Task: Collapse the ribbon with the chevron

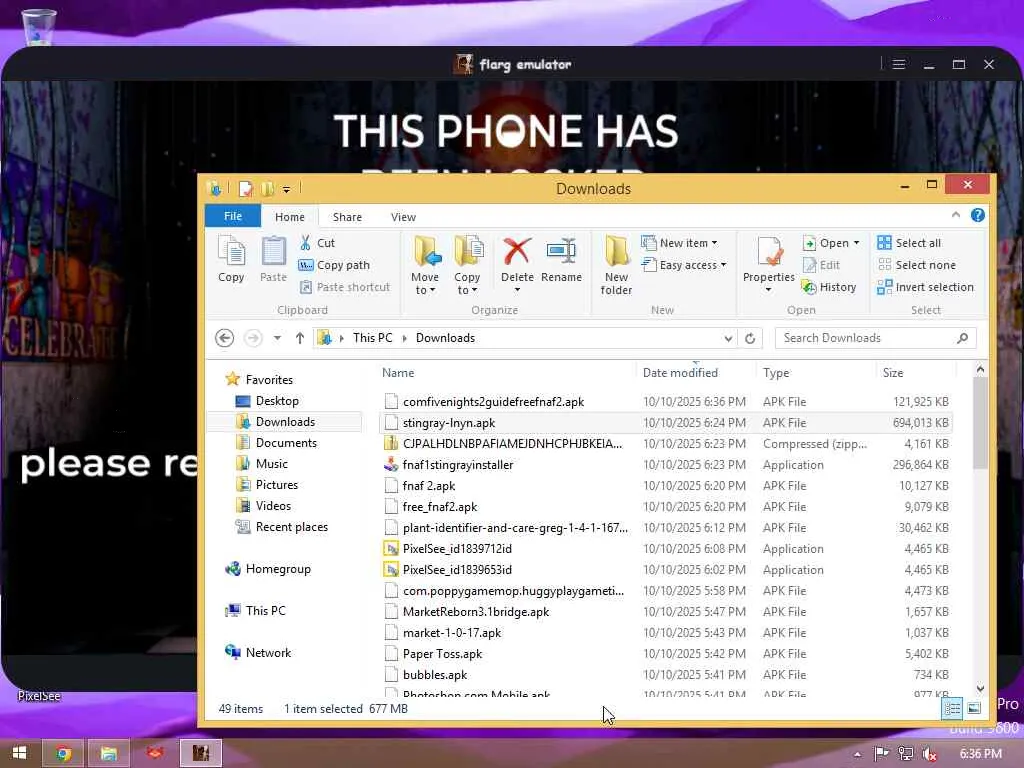Action: [955, 215]
